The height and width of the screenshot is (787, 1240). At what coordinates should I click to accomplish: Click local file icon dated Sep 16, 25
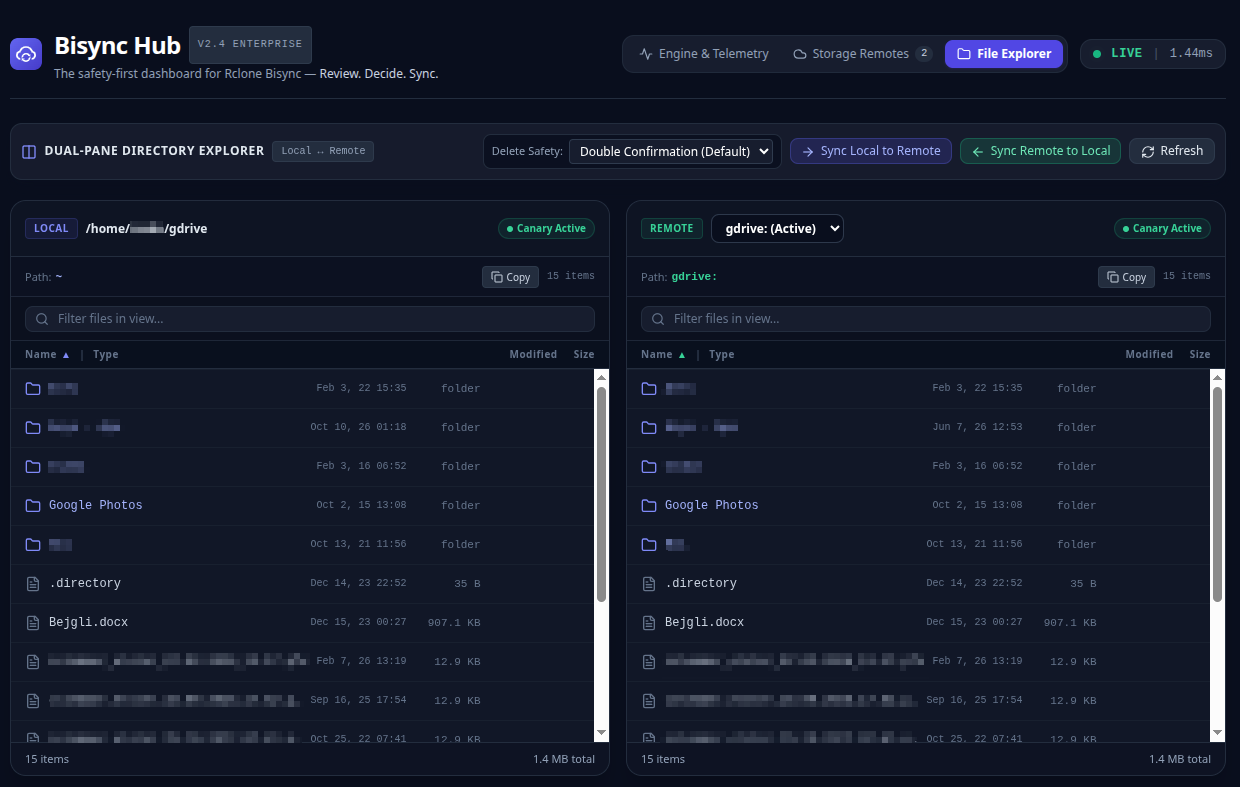tap(33, 700)
